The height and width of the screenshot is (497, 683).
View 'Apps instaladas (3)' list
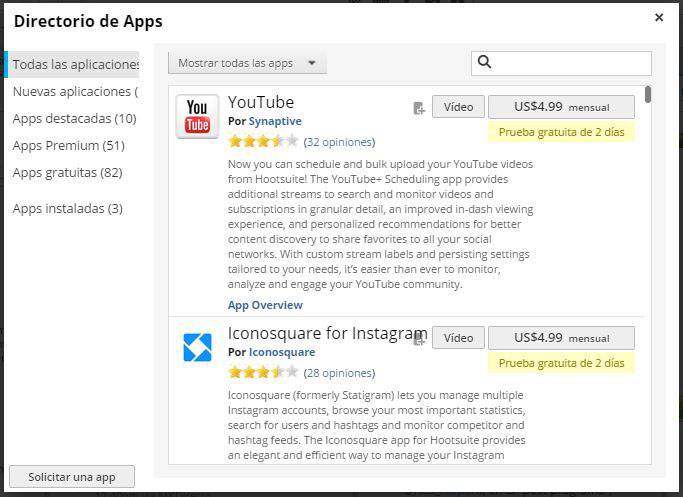click(x=68, y=209)
